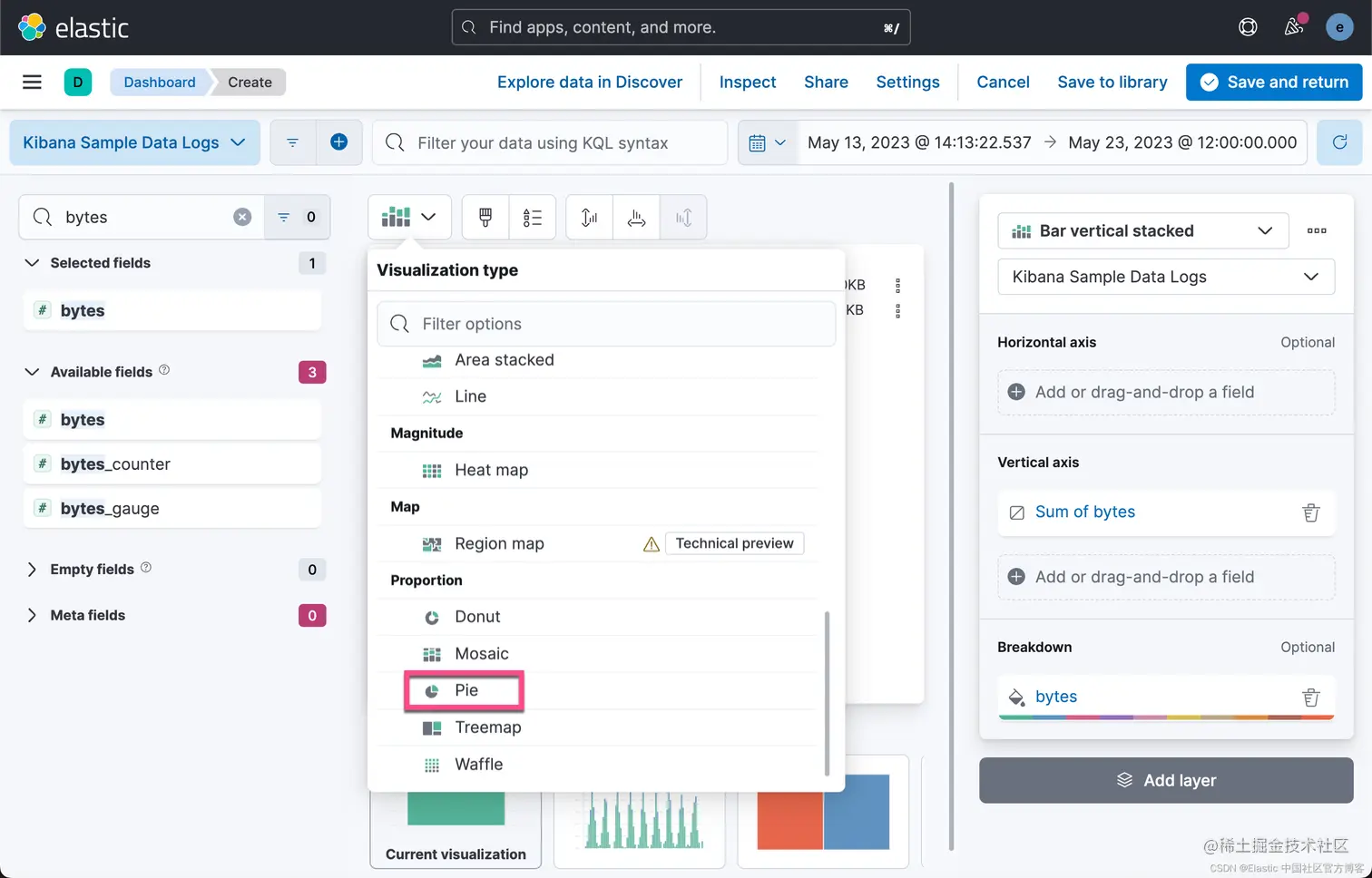Viewport: 1372px width, 878px height.
Task: Open the legend settings icon
Action: (x=533, y=218)
